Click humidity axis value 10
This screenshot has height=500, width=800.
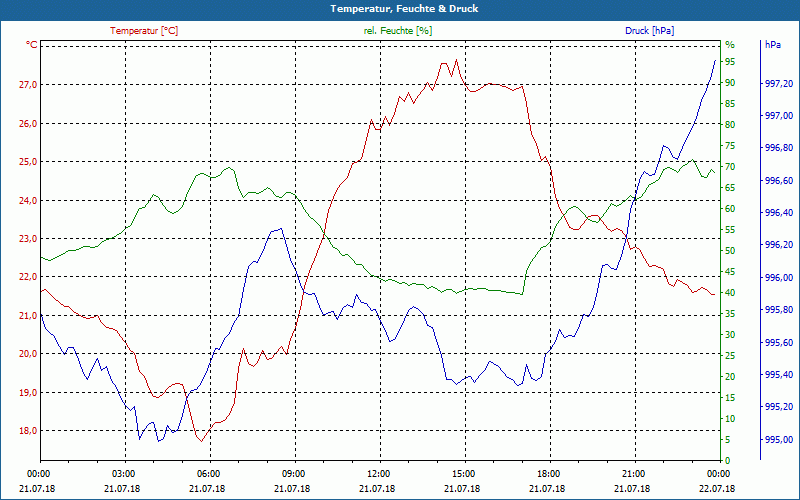(730, 418)
